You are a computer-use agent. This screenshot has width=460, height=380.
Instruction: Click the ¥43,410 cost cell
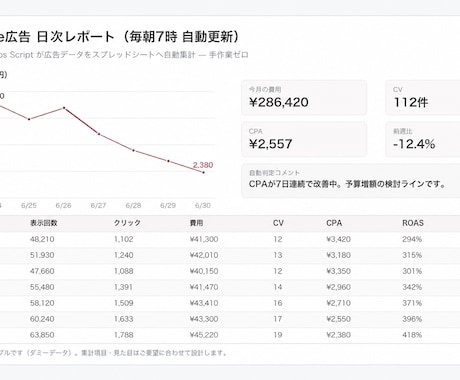point(204,303)
